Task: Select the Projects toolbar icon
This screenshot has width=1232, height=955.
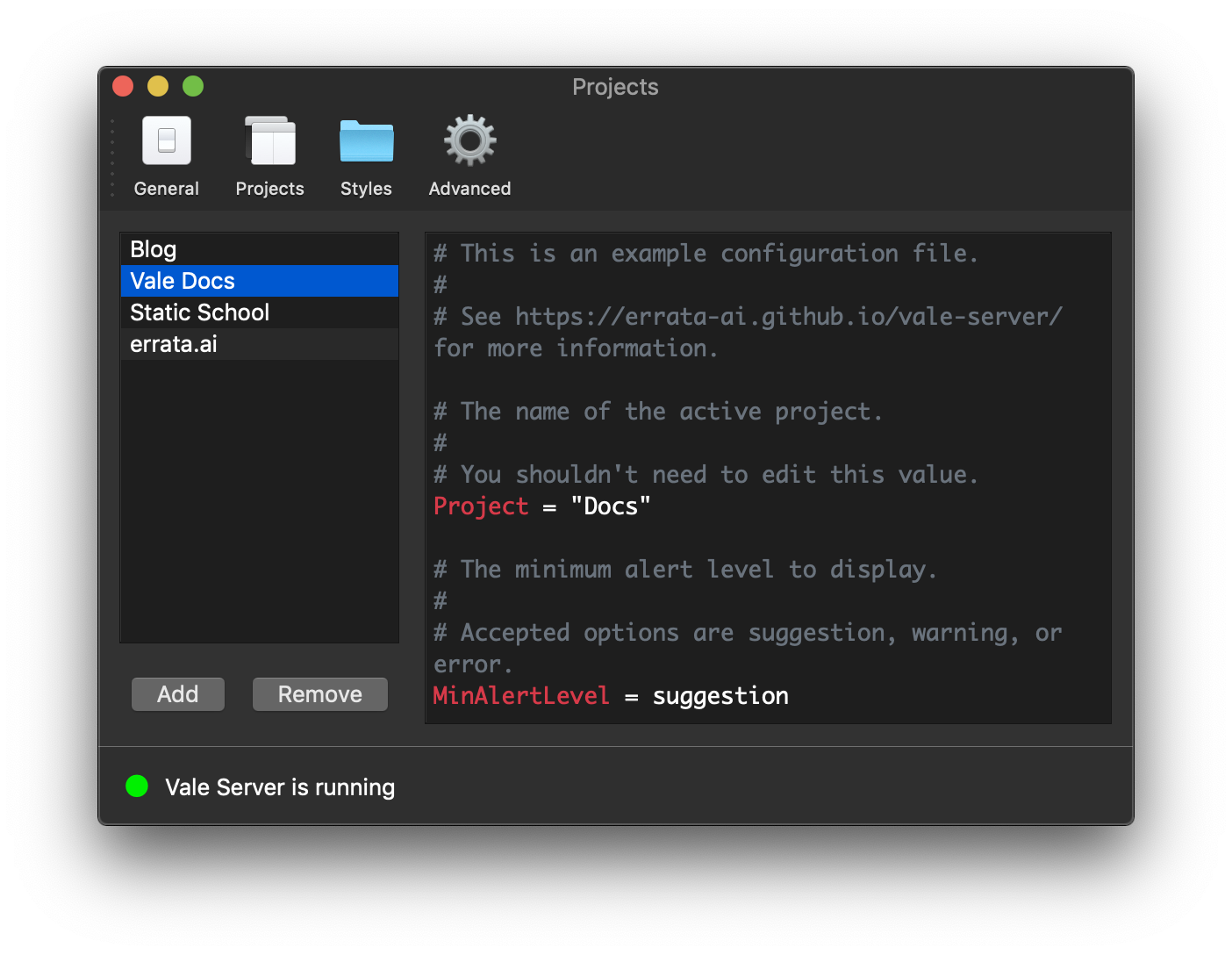Action: click(270, 141)
